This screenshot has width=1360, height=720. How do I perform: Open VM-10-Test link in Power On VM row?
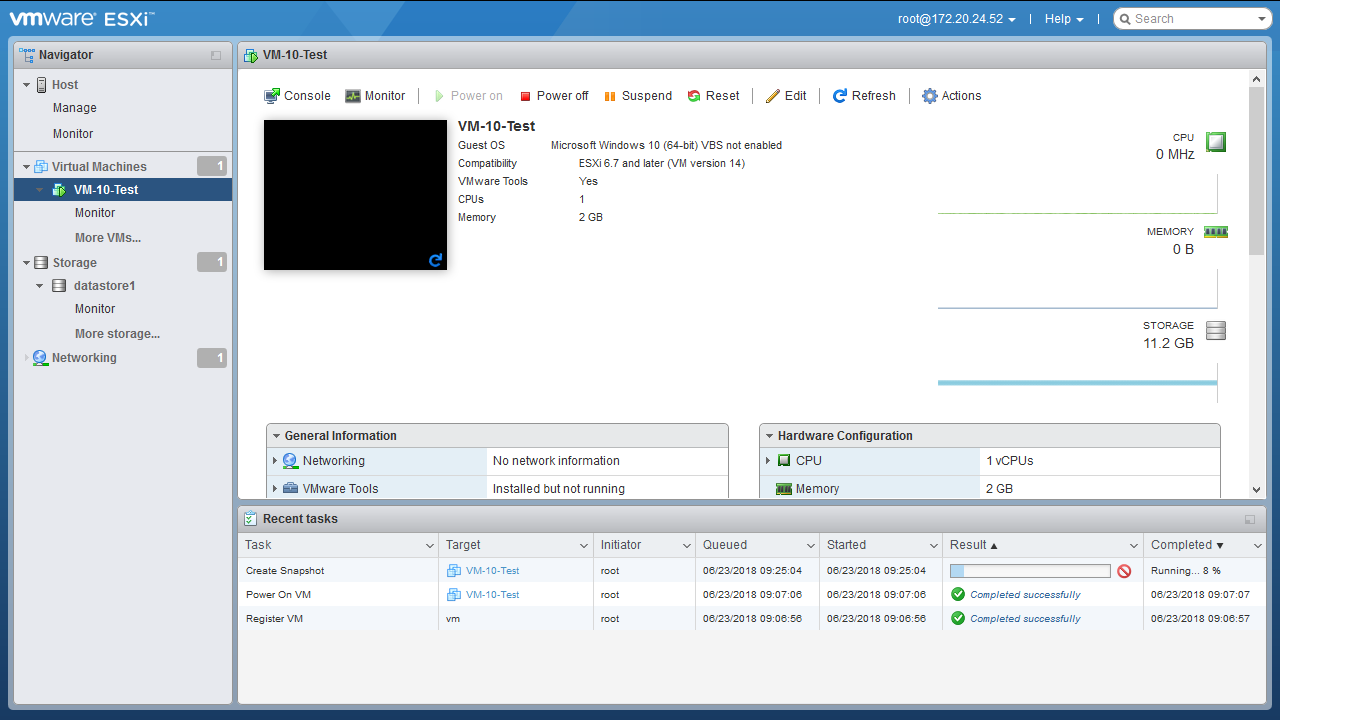click(x=492, y=595)
